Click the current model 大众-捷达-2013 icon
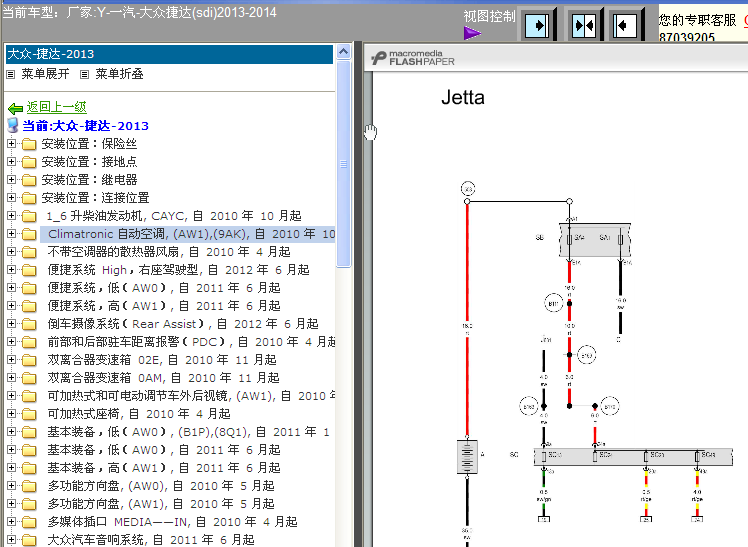The image size is (748, 547). 13,126
